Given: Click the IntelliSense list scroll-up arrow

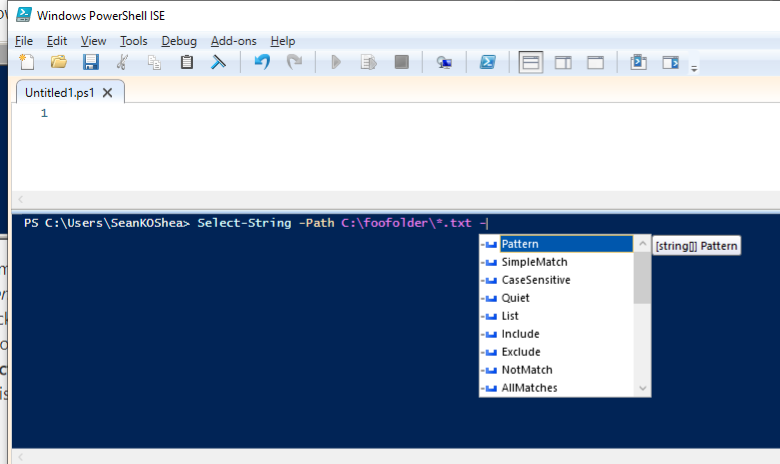Looking at the screenshot, I should 642,243.
